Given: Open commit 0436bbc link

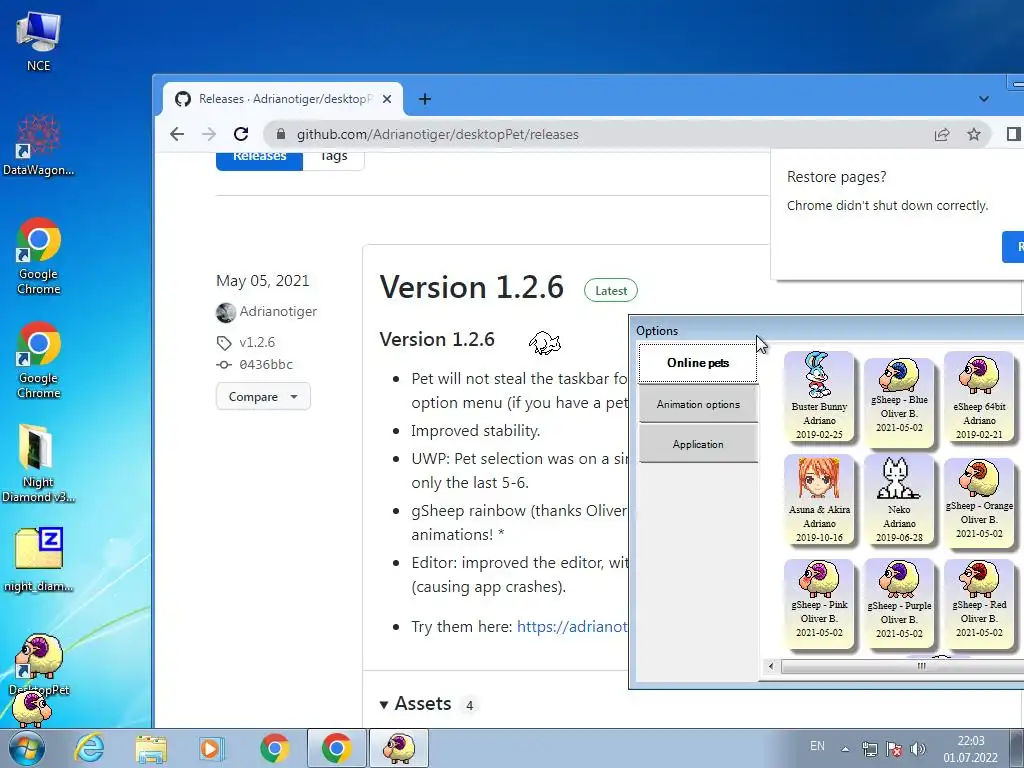Looking at the screenshot, I should tap(266, 364).
